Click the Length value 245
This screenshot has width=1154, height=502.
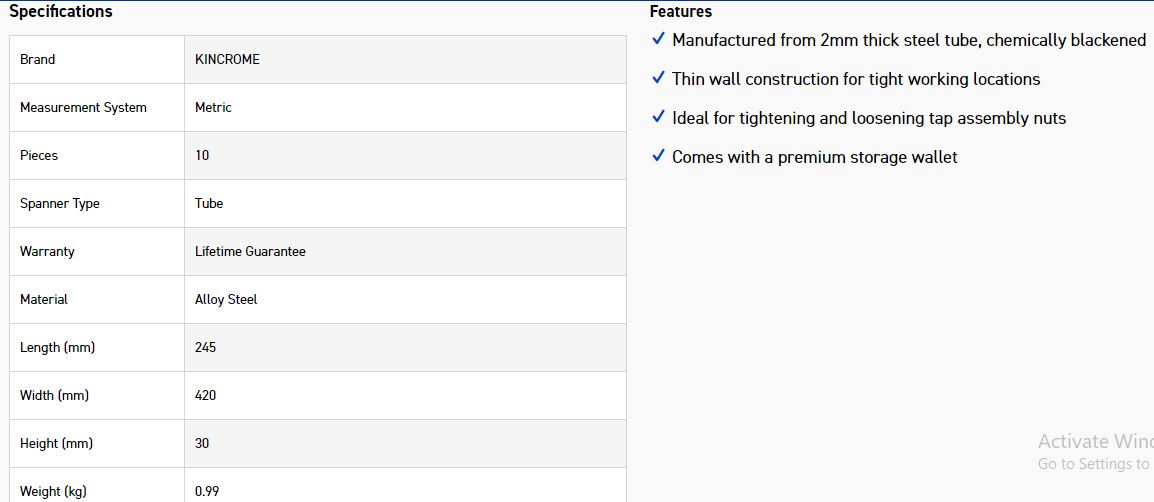[x=205, y=347]
